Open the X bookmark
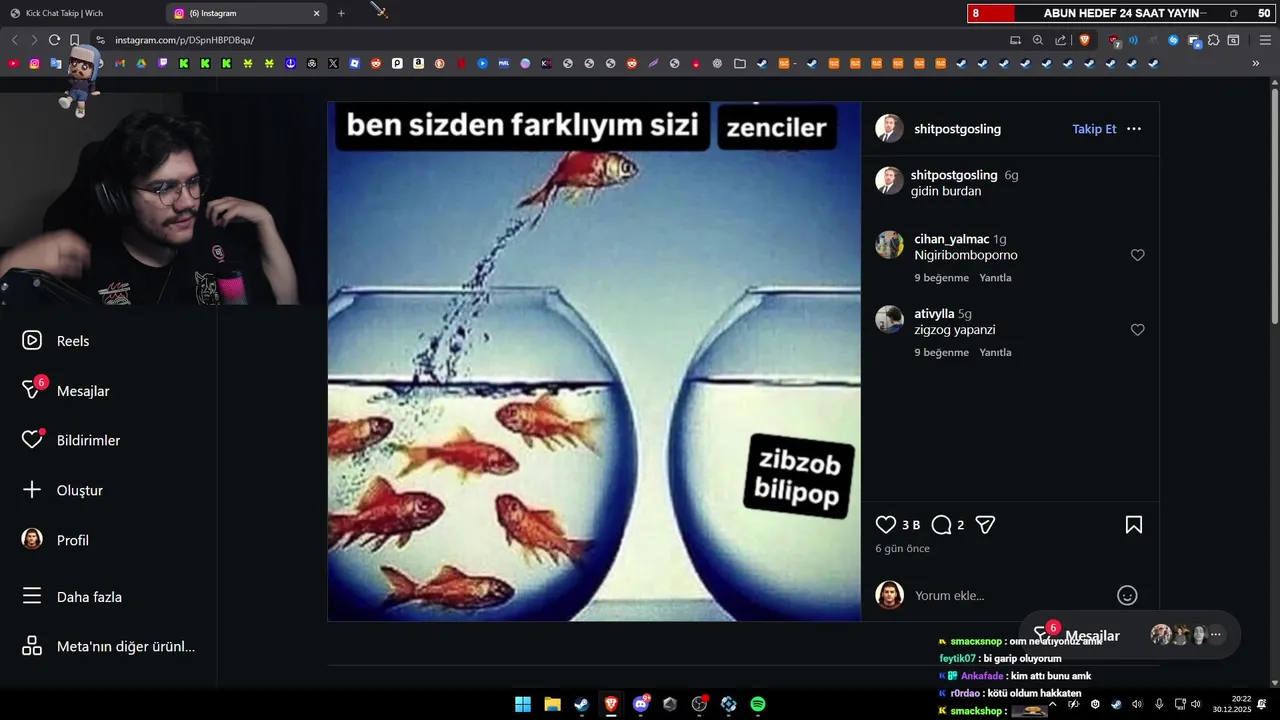This screenshot has width=1280, height=720. point(333,63)
